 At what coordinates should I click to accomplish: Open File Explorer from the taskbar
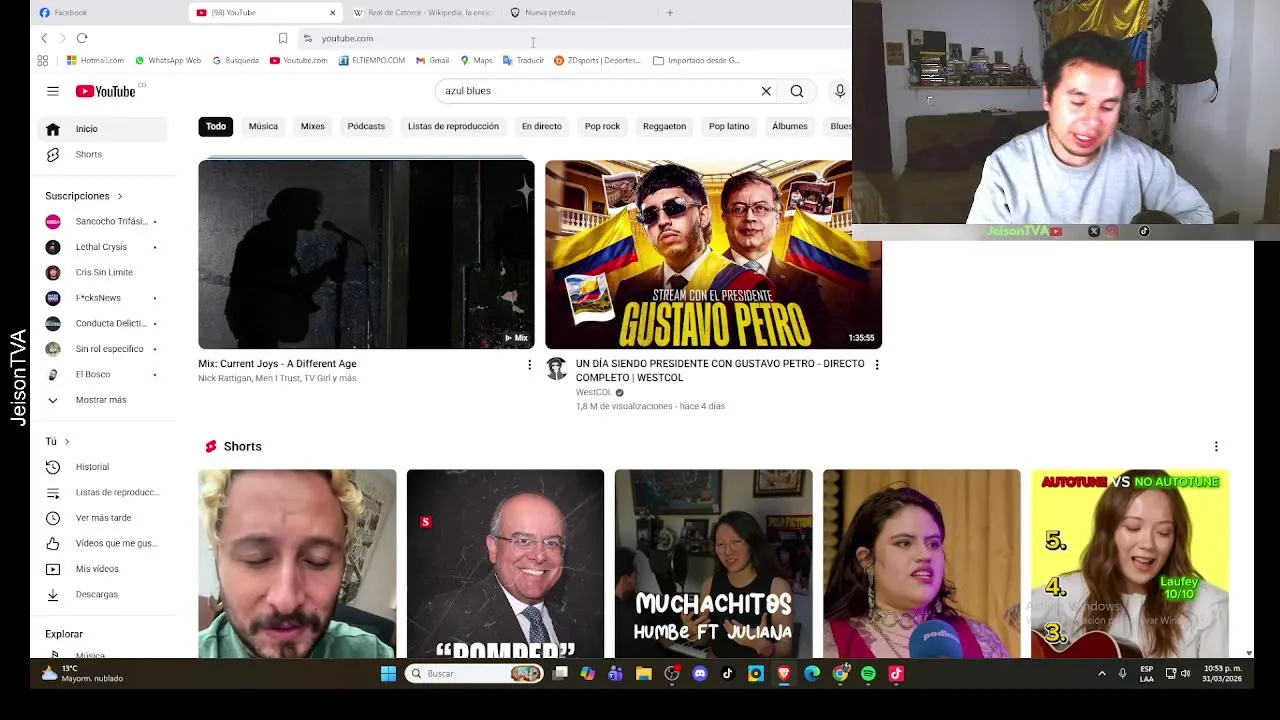[x=644, y=674]
